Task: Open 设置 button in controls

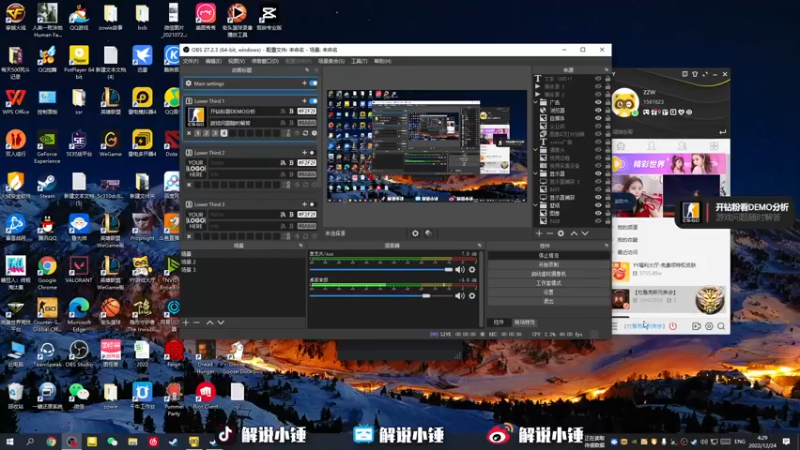Action: [x=548, y=292]
